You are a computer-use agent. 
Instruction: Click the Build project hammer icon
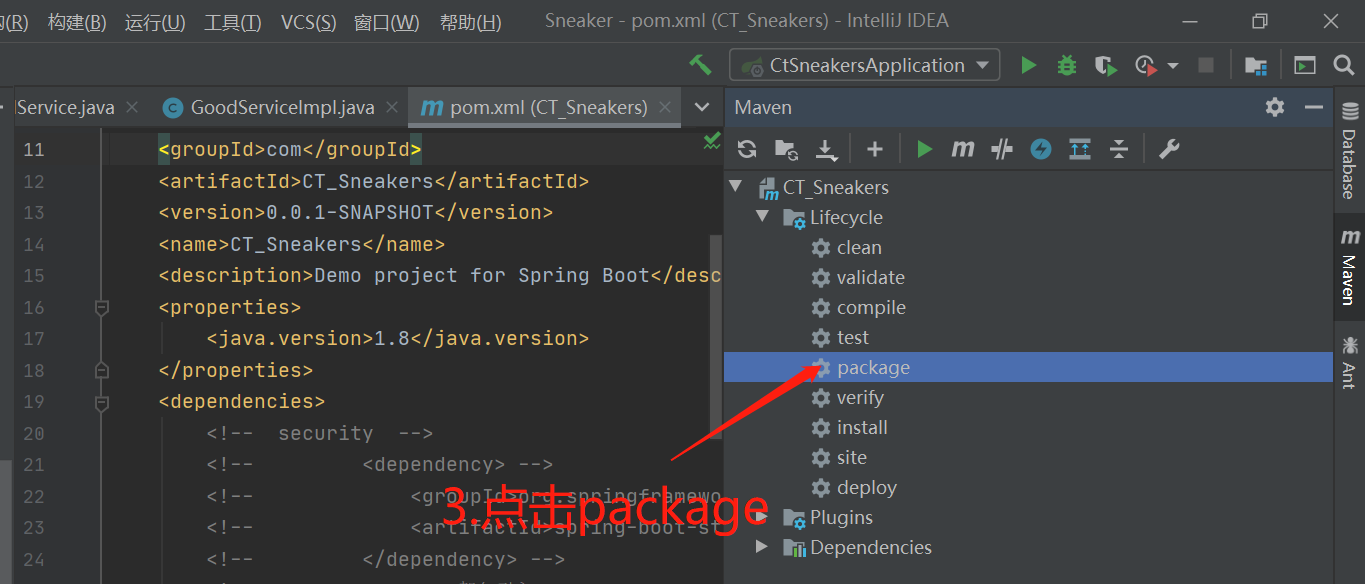tap(700, 65)
